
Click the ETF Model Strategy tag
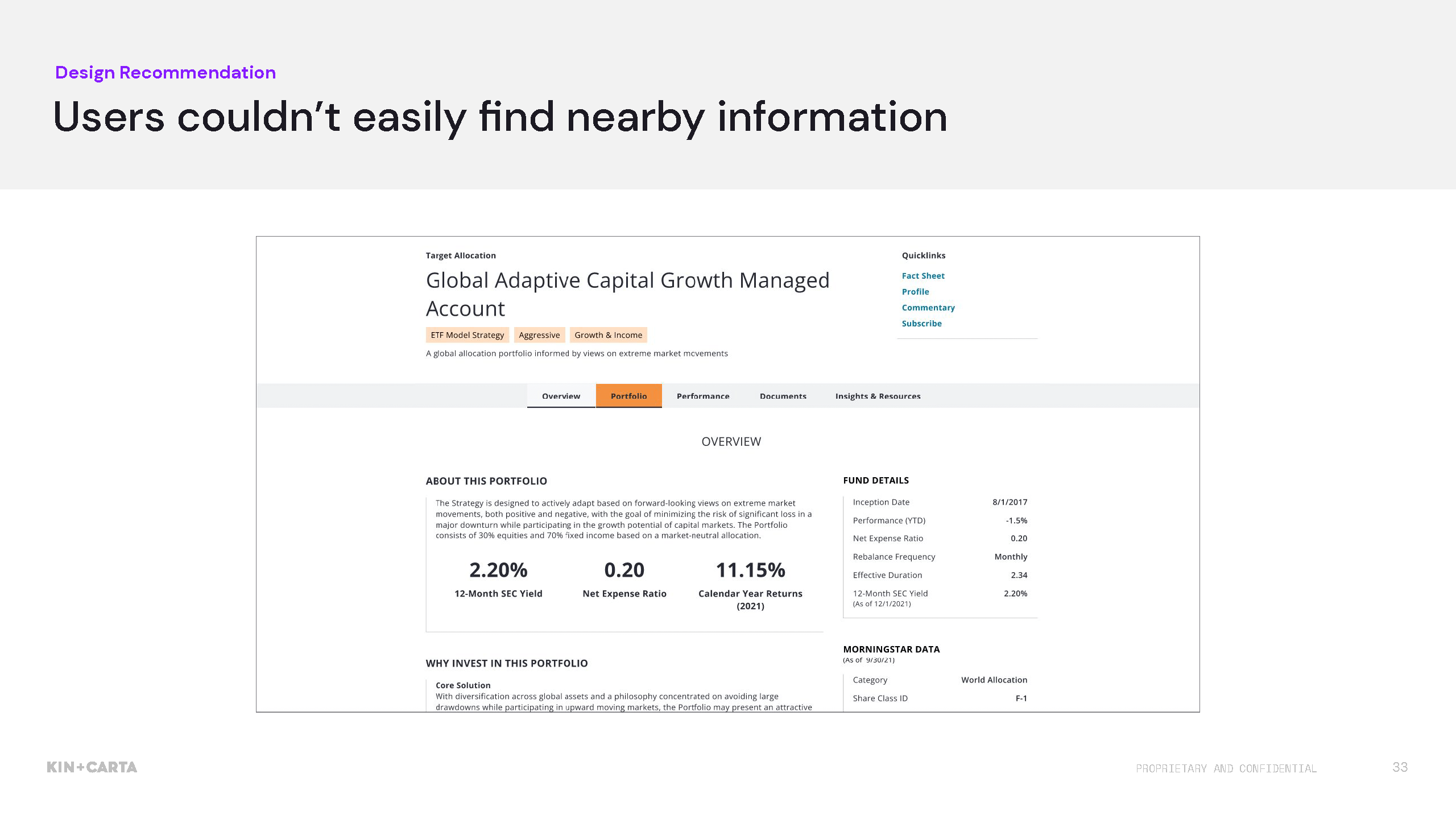click(467, 335)
